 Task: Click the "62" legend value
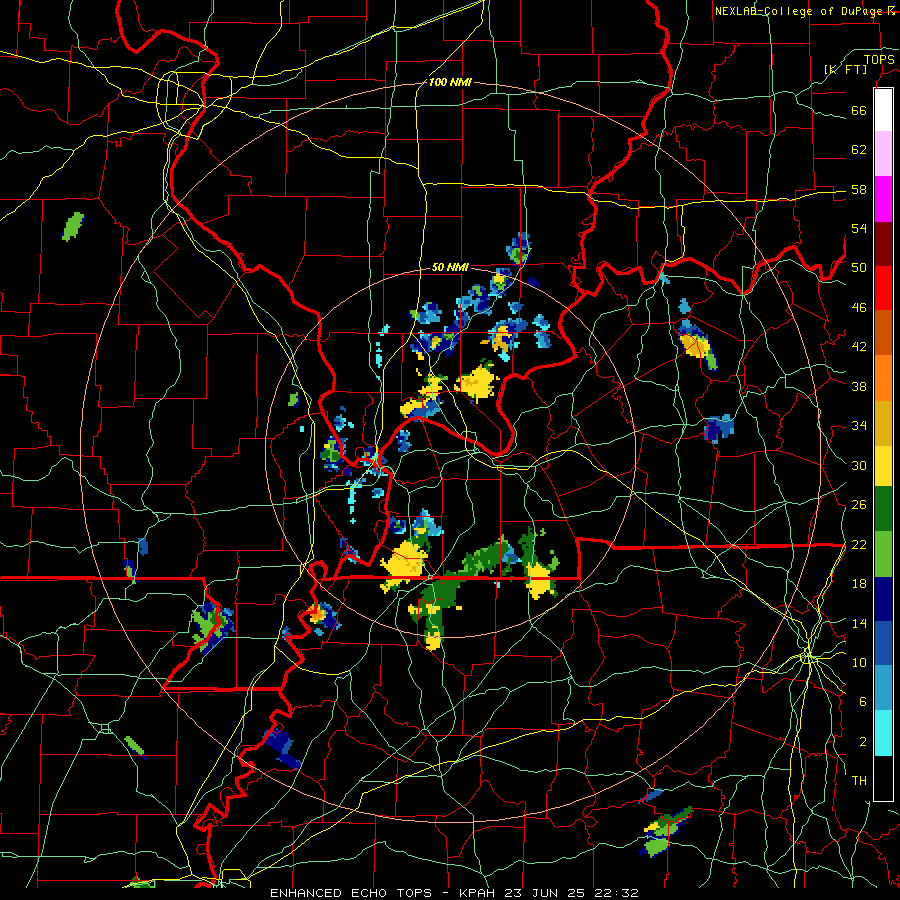(859, 150)
